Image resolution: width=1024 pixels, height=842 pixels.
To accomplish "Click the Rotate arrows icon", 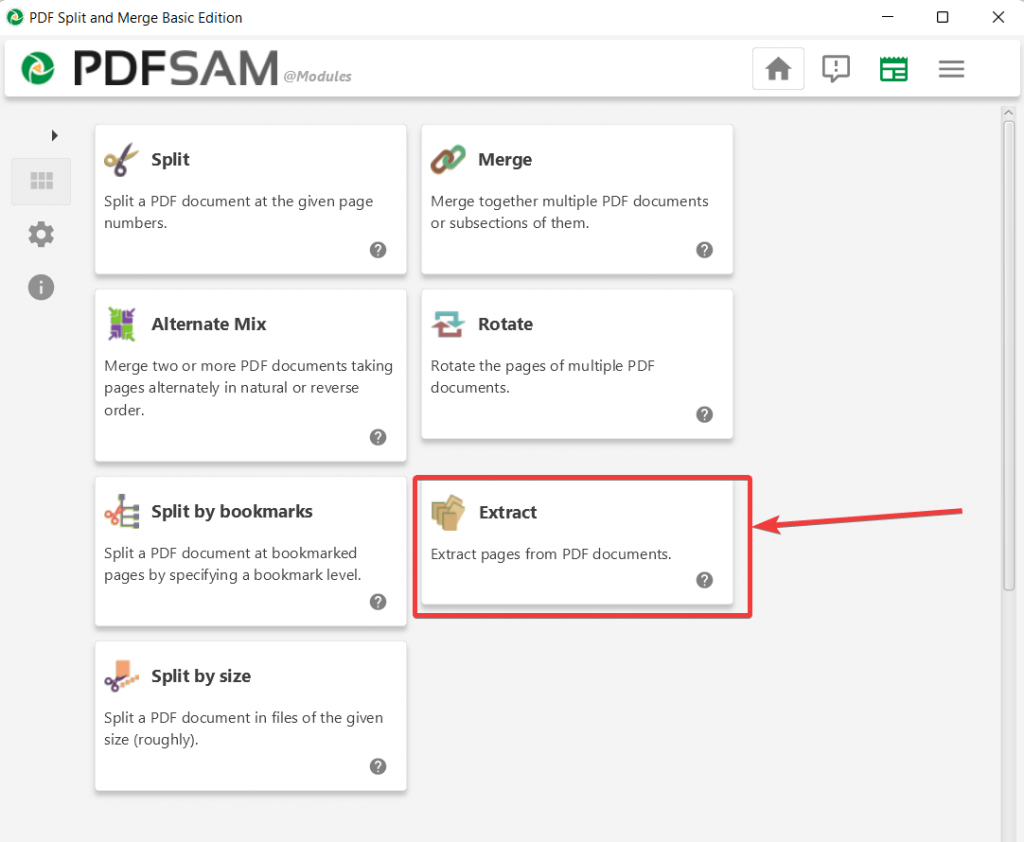I will (448, 324).
